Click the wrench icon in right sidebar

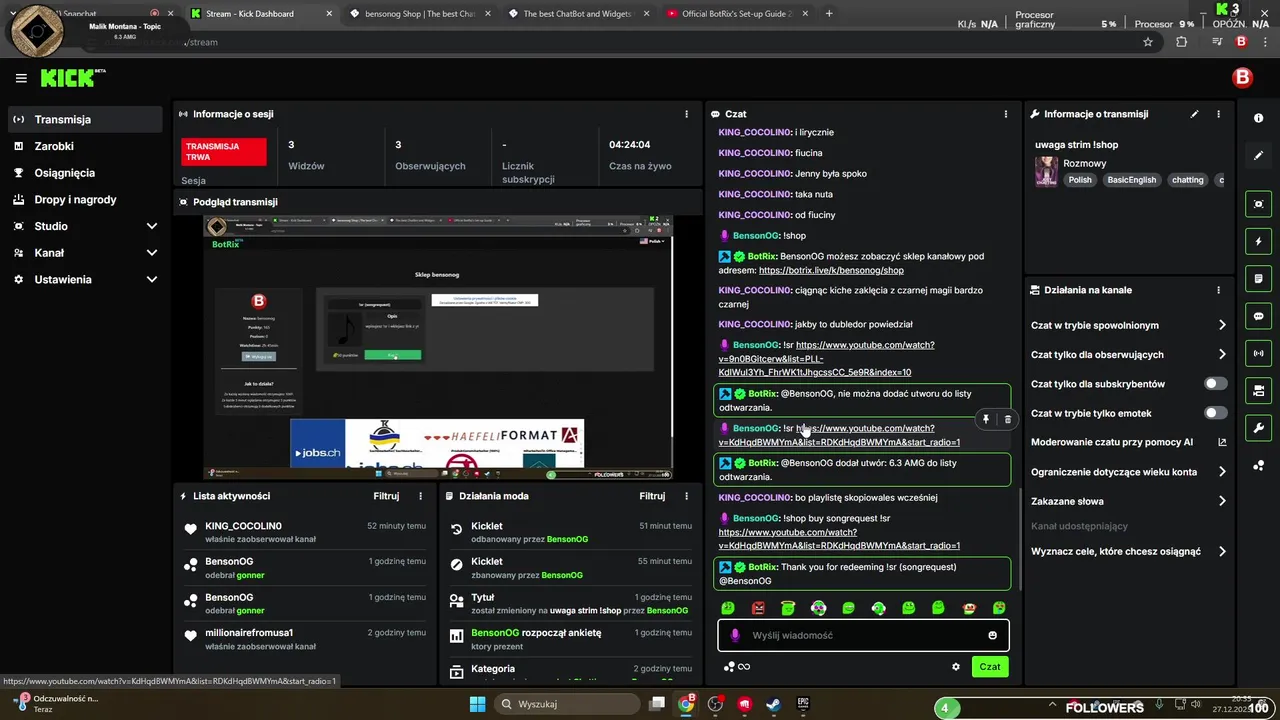(1258, 428)
